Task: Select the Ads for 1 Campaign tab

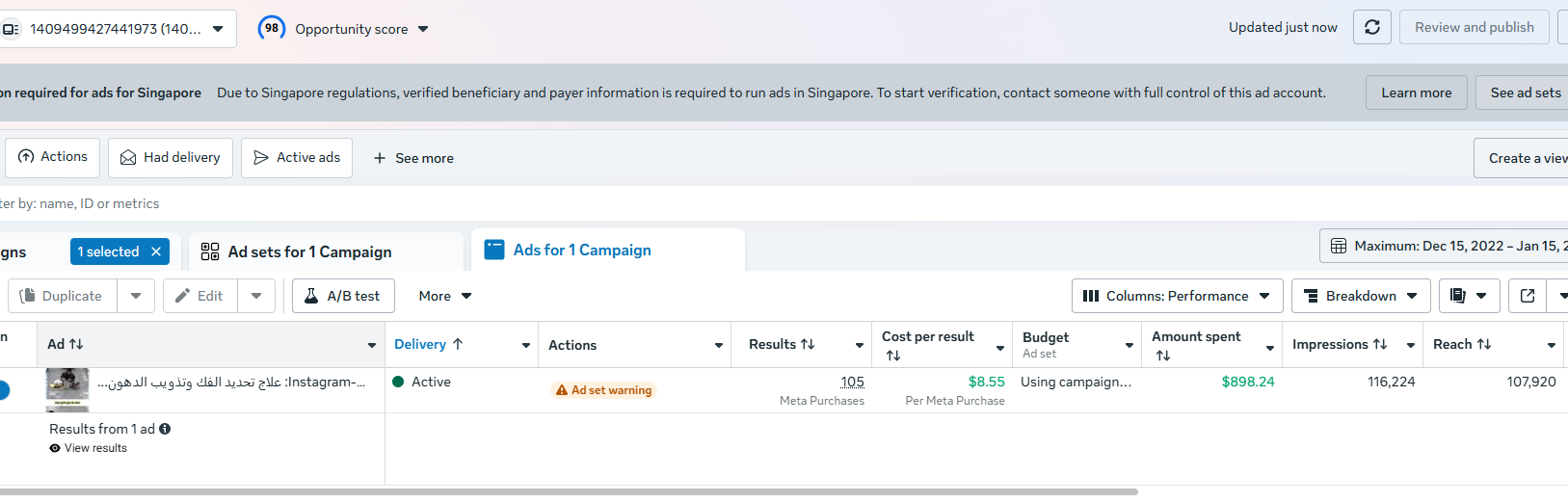Action: point(582,251)
